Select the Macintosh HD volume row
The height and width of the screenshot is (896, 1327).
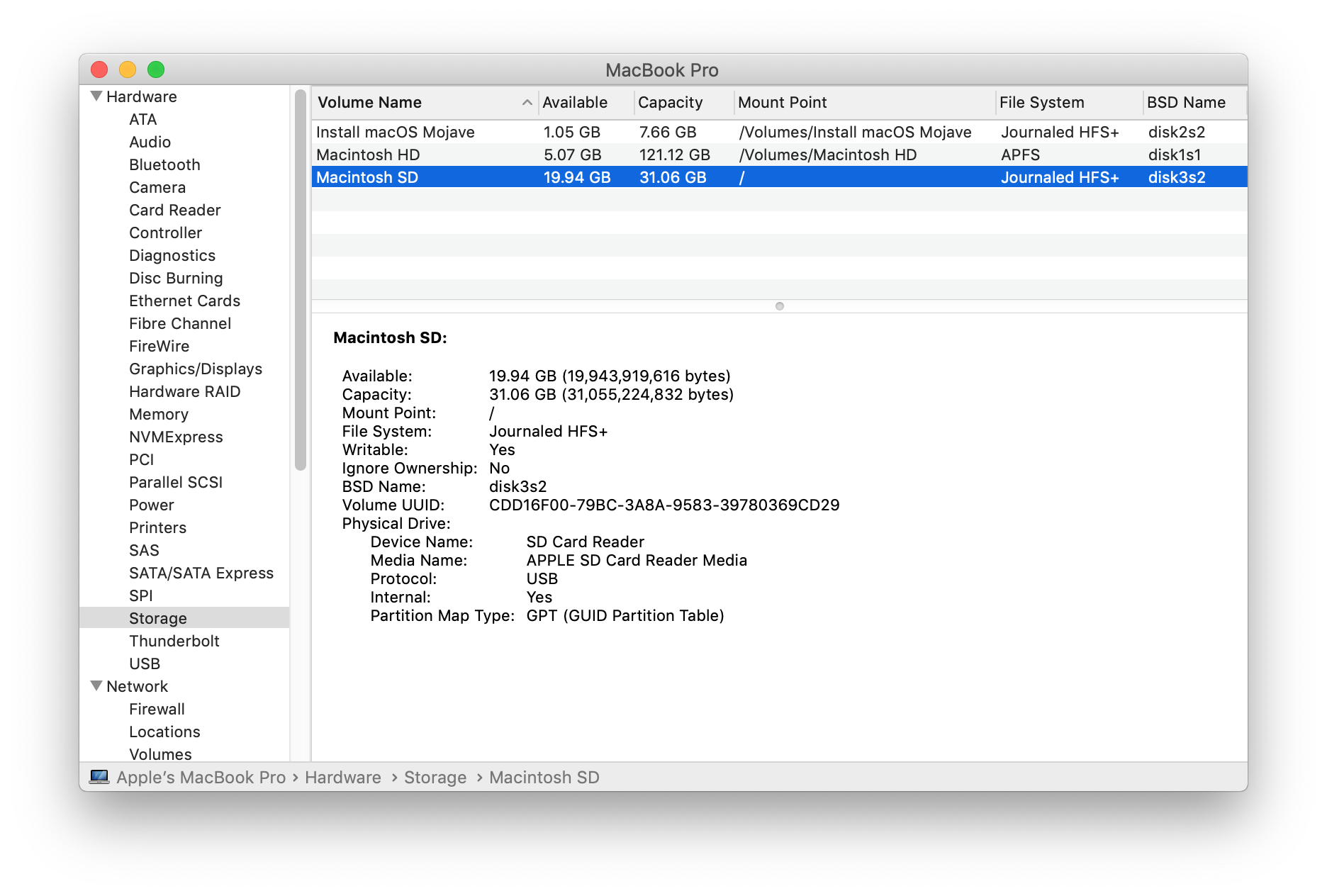(x=780, y=155)
